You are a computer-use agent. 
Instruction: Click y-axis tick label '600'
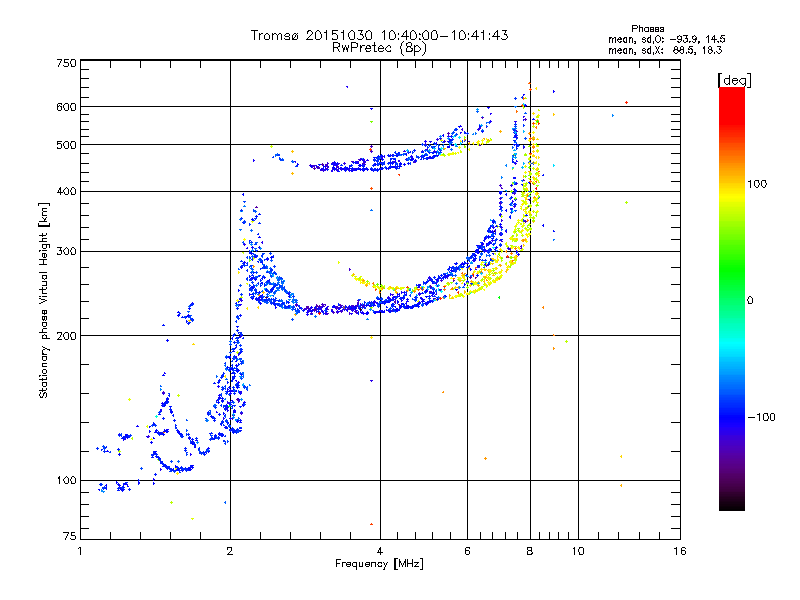pyautogui.click(x=66, y=107)
